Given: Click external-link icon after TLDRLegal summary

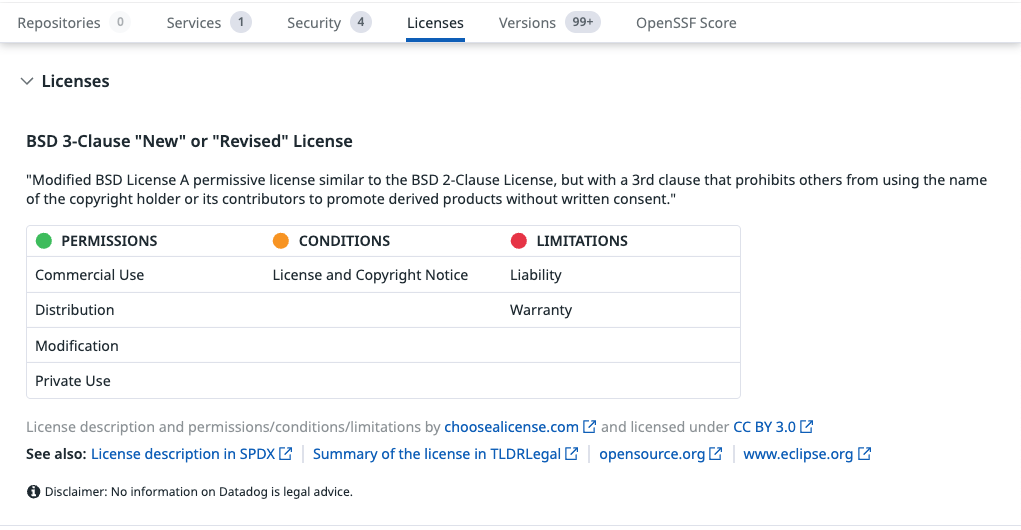Looking at the screenshot, I should (572, 454).
